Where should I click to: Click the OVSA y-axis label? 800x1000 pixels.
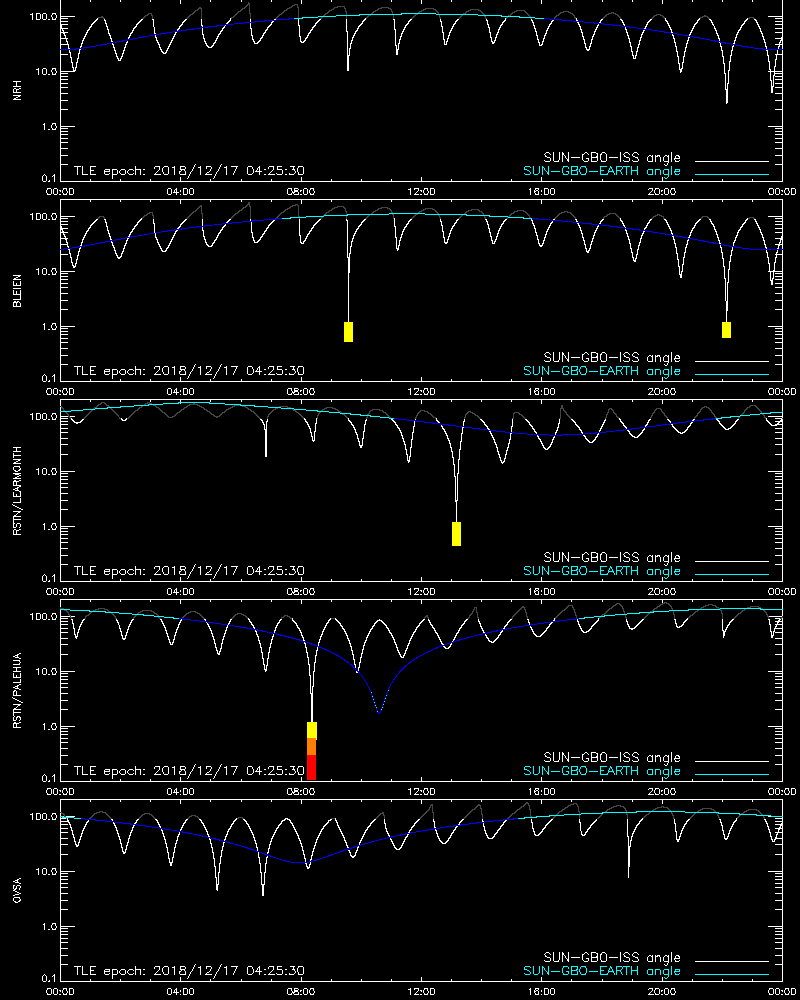coord(17,890)
